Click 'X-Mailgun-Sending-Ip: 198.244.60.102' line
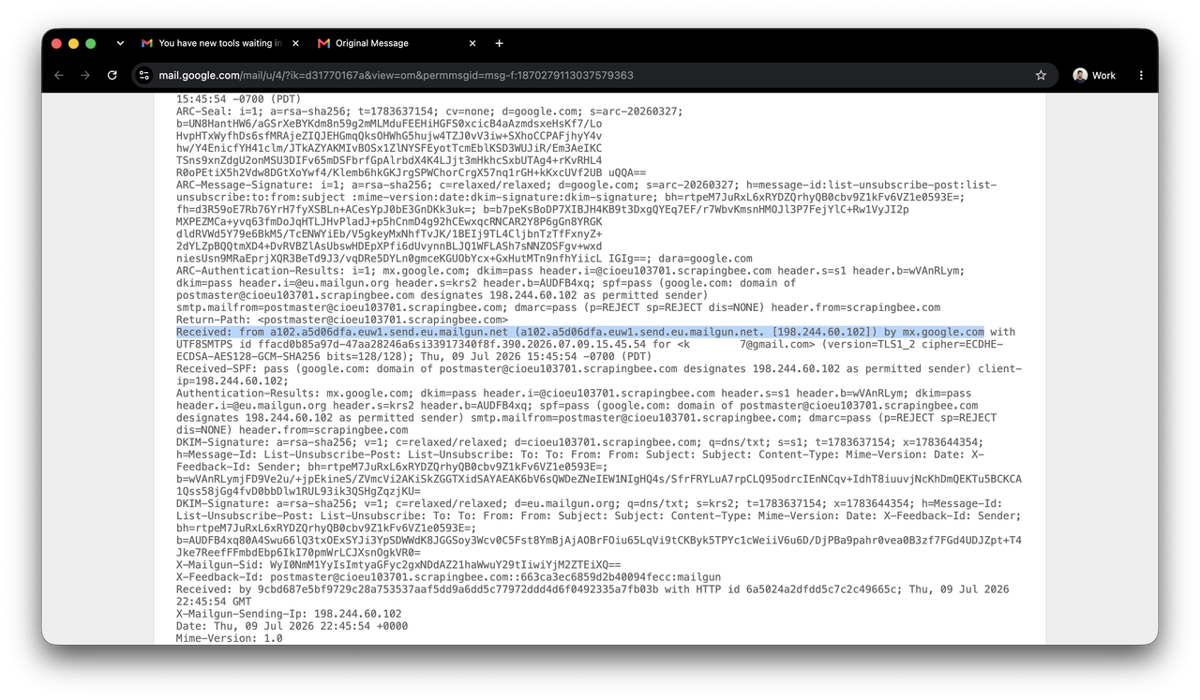Image resolution: width=1200 pixels, height=700 pixels. pyautogui.click(x=289, y=614)
